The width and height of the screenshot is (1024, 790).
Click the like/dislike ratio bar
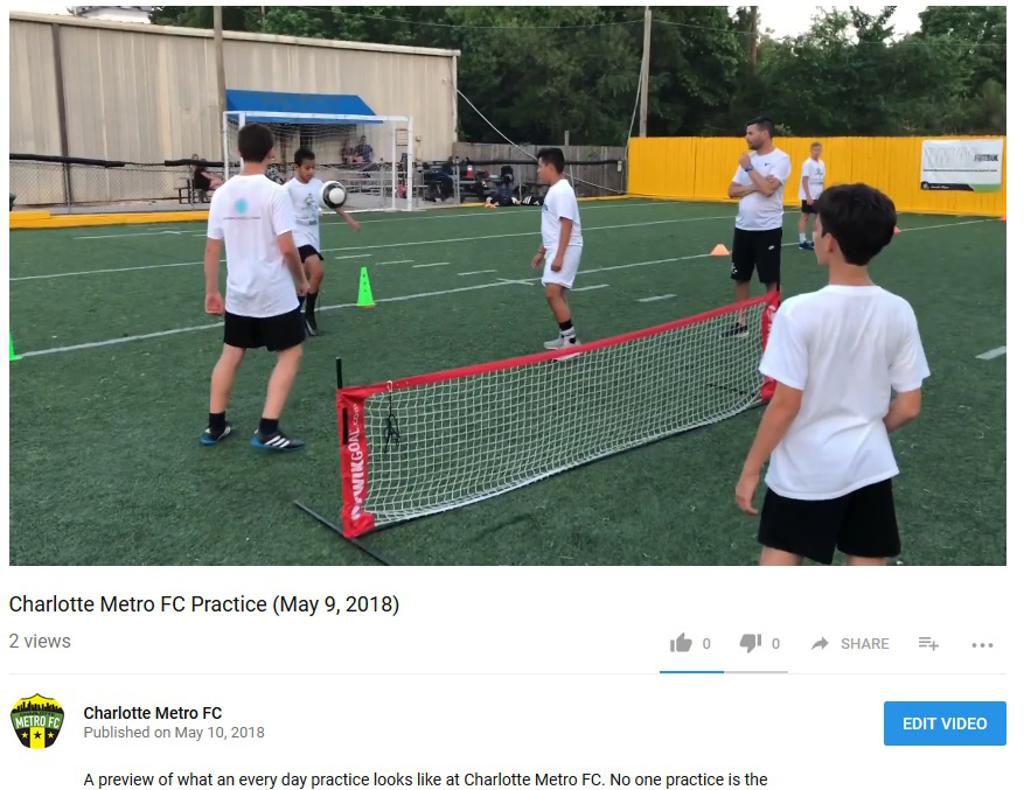point(724,671)
